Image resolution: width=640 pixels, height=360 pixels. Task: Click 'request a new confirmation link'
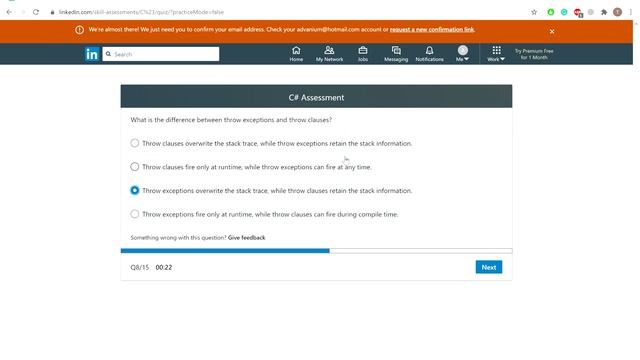pos(432,29)
